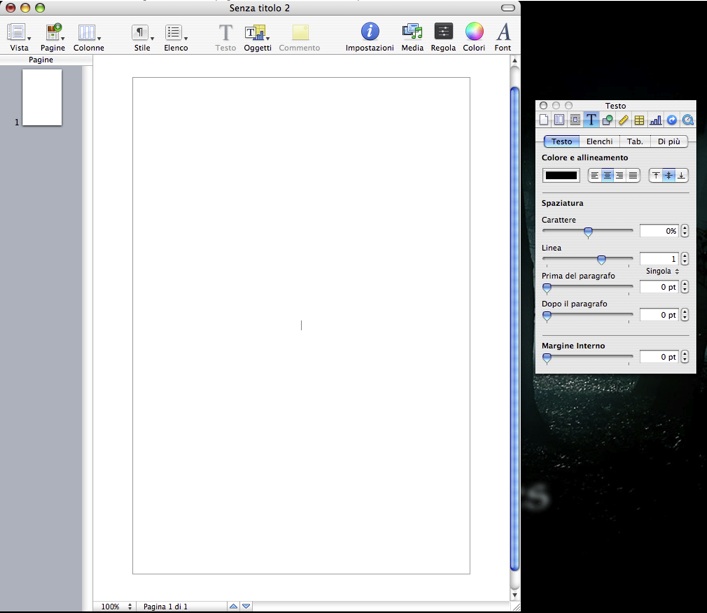Open the Table inspector grid icon
This screenshot has height=613, width=707.
[x=639, y=120]
